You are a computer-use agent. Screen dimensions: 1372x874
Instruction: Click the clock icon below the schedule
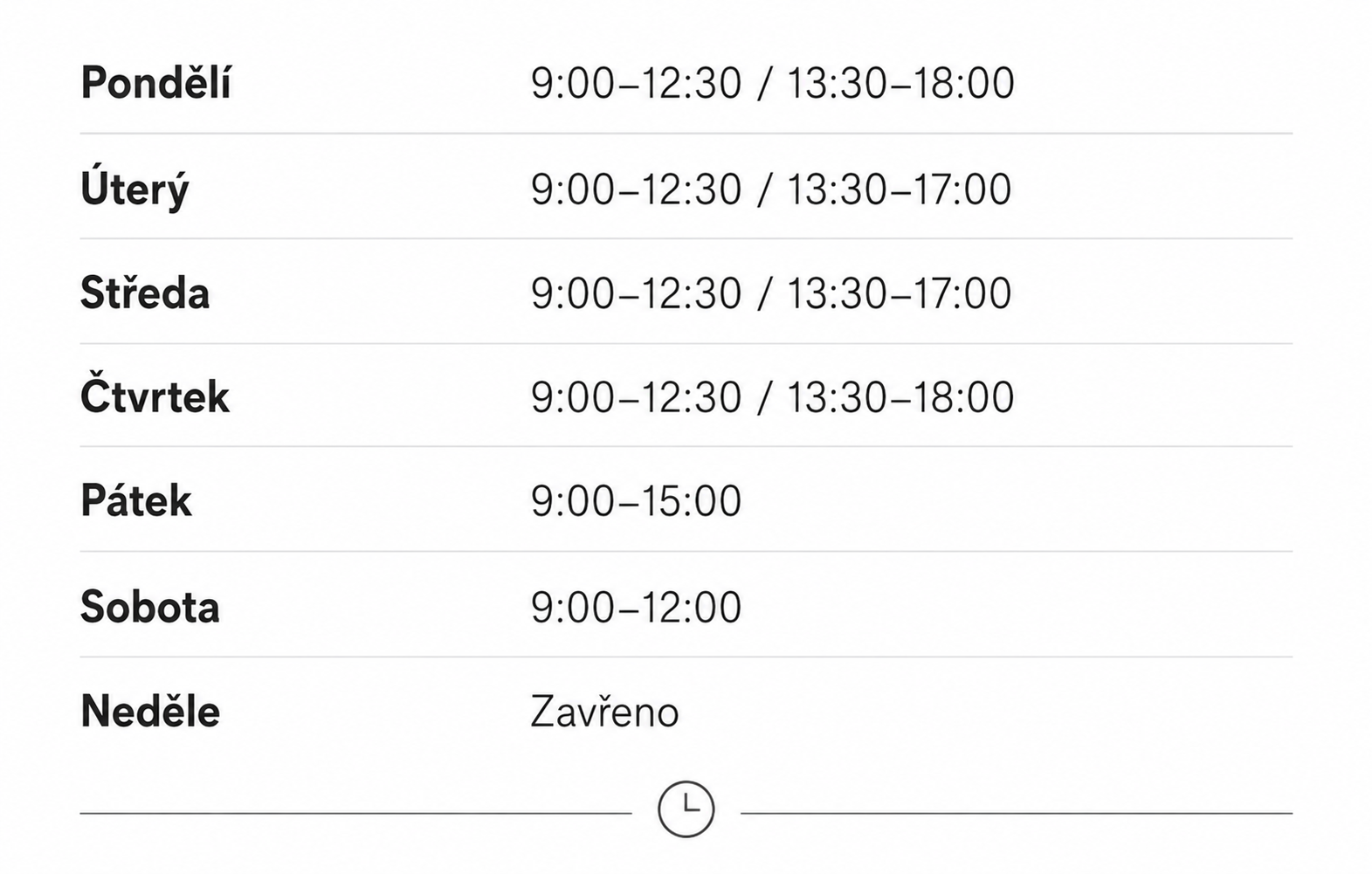click(x=686, y=809)
